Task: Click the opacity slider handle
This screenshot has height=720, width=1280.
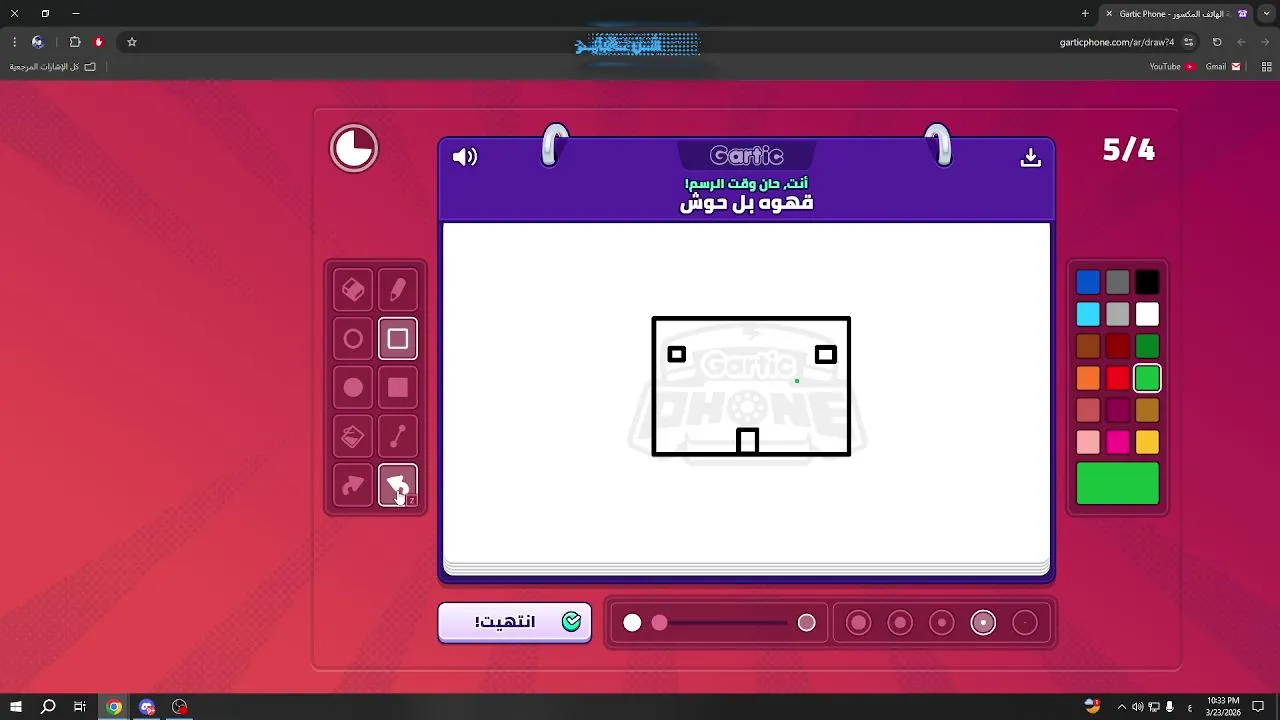Action: point(660,623)
